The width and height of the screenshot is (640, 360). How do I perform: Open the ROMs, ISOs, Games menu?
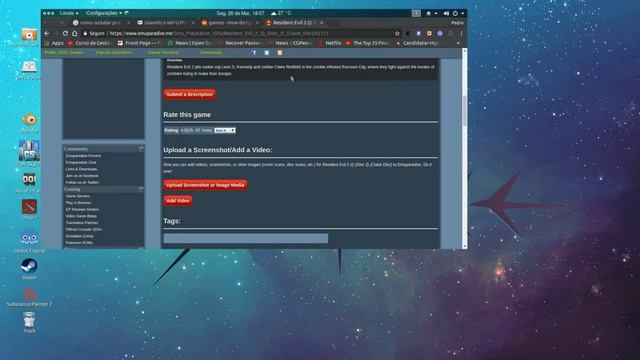[64, 53]
